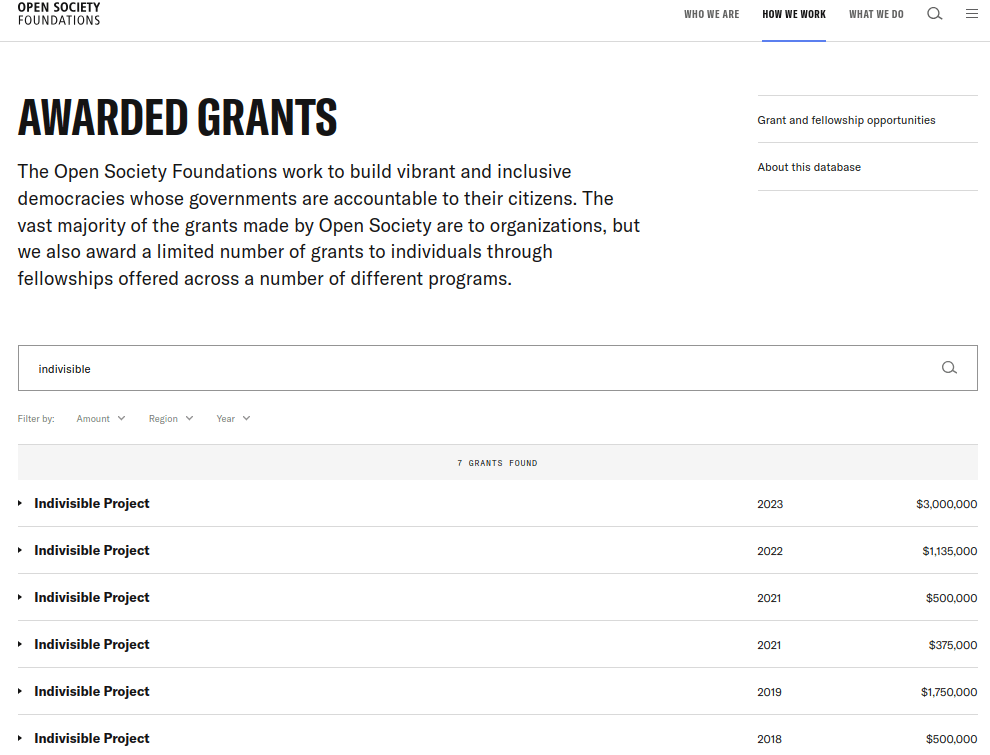Go to Who We Are menu
Viewport: 990px width, 755px height.
click(712, 15)
